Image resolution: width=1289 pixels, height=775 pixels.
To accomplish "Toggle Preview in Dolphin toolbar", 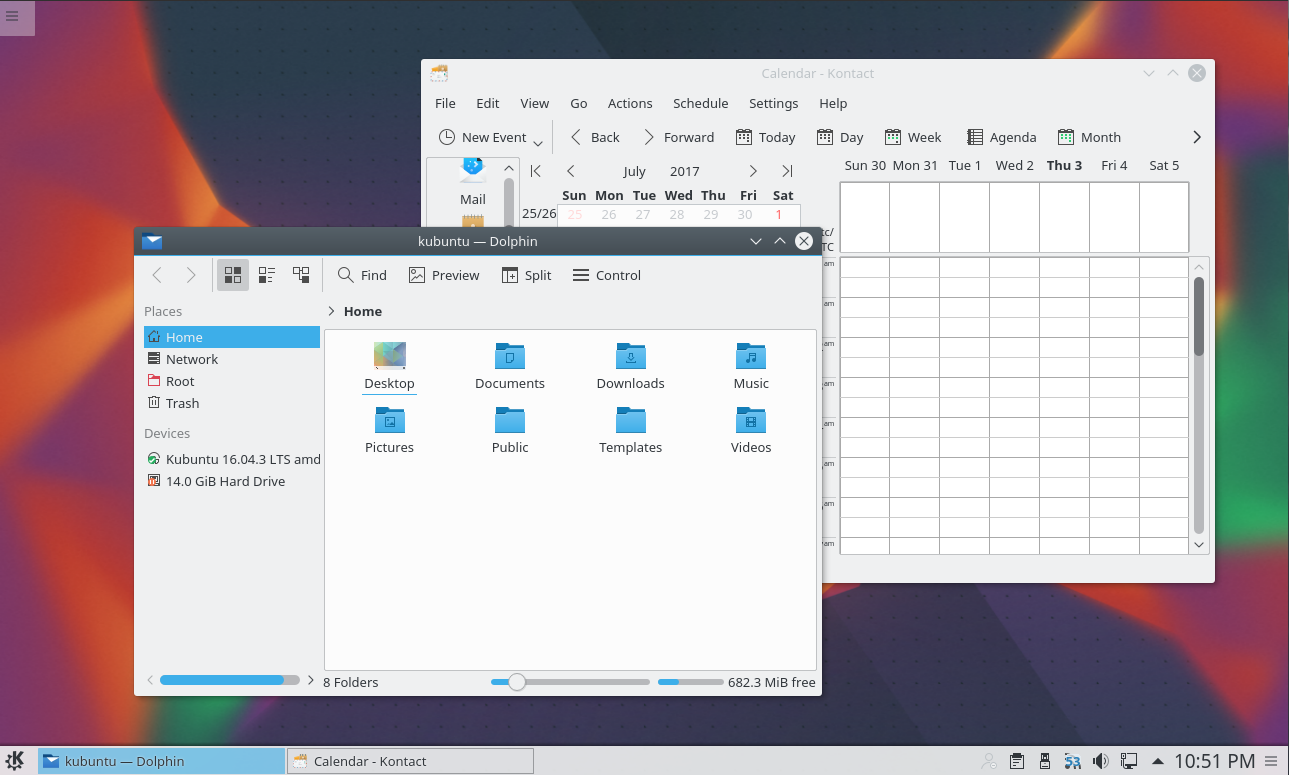I will pyautogui.click(x=444, y=275).
